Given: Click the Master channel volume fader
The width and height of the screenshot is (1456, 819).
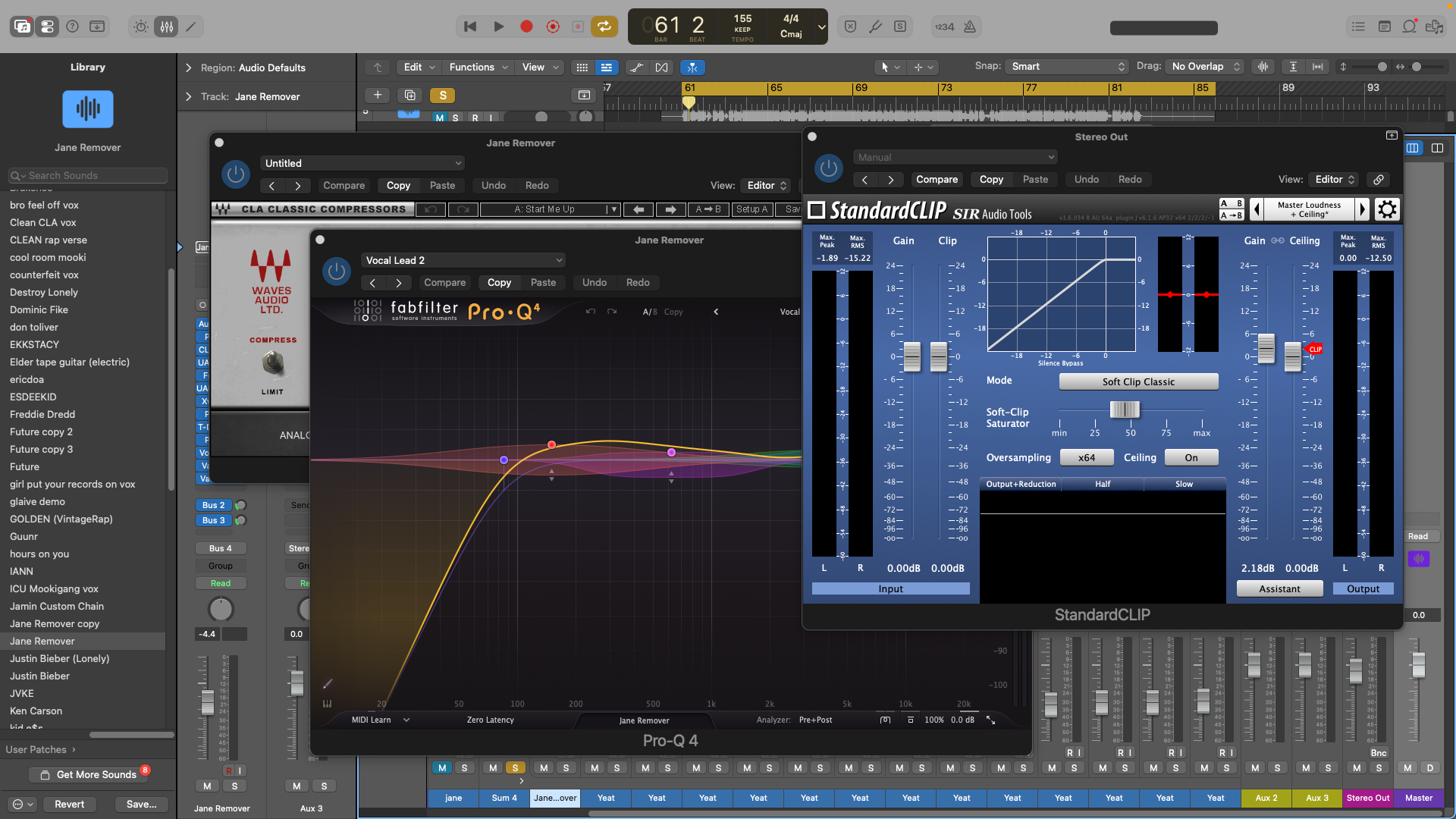Looking at the screenshot, I should (1418, 665).
